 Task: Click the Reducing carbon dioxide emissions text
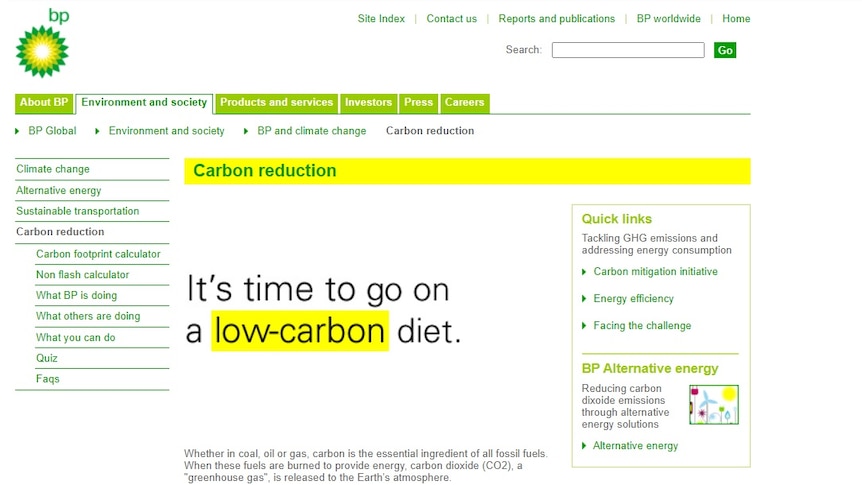tap(626, 406)
